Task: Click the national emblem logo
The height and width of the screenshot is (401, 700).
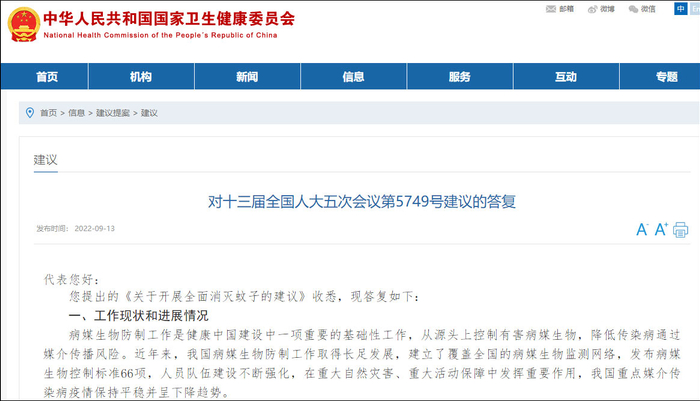Action: 24,25
